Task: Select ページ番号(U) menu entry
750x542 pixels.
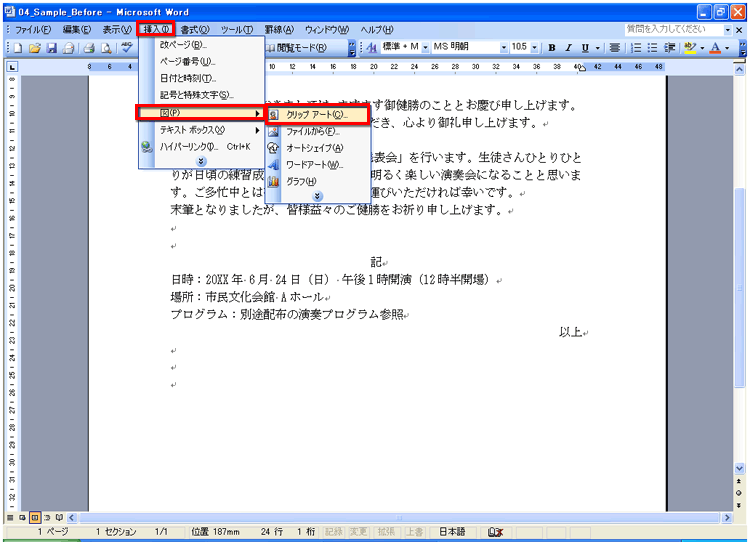Action: 201,62
